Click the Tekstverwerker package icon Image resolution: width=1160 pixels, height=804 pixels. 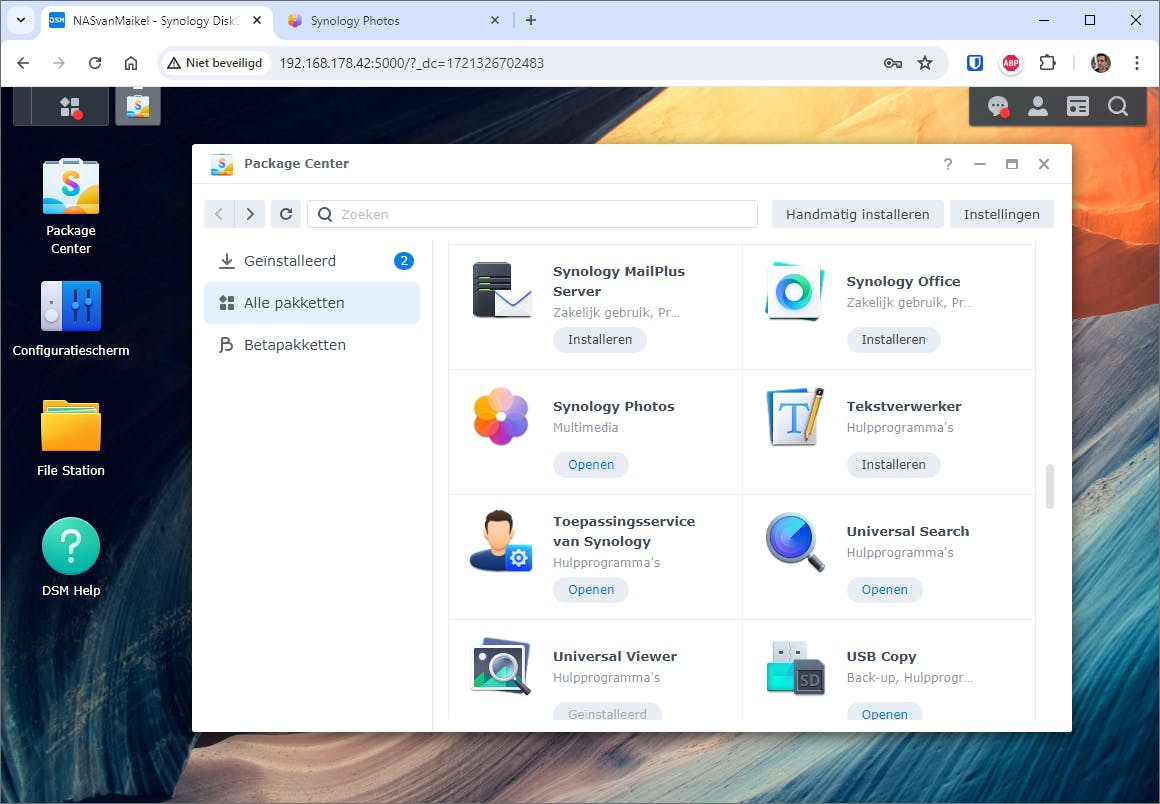click(x=795, y=416)
